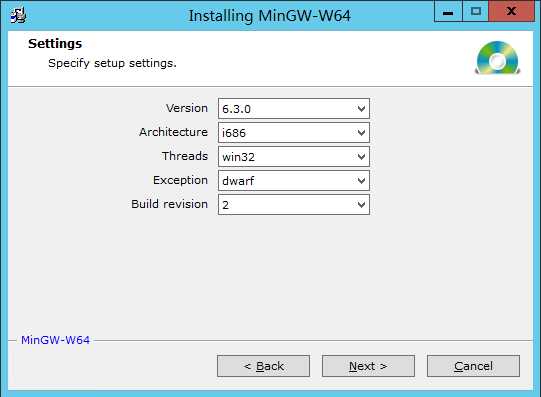Open the Exception dropdown showing dwarf
This screenshot has height=397, width=541.
(x=294, y=180)
